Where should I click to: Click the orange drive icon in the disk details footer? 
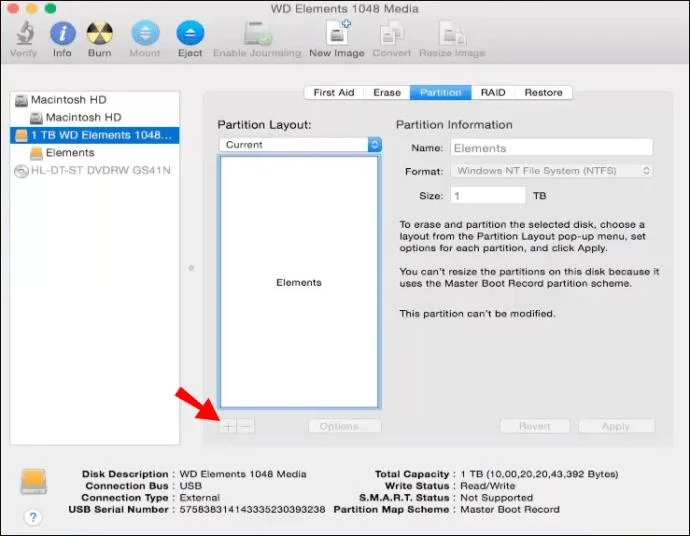tap(33, 481)
